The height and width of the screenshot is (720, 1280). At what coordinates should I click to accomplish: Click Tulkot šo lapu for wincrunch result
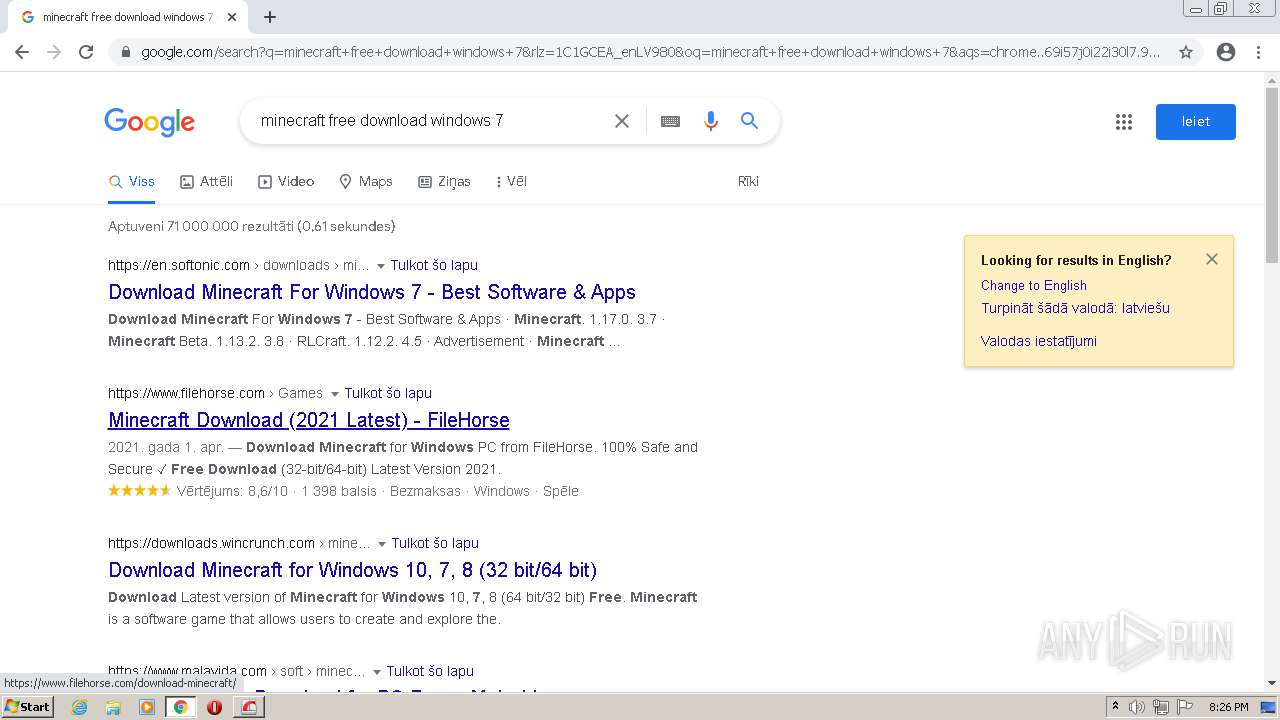click(x=435, y=543)
